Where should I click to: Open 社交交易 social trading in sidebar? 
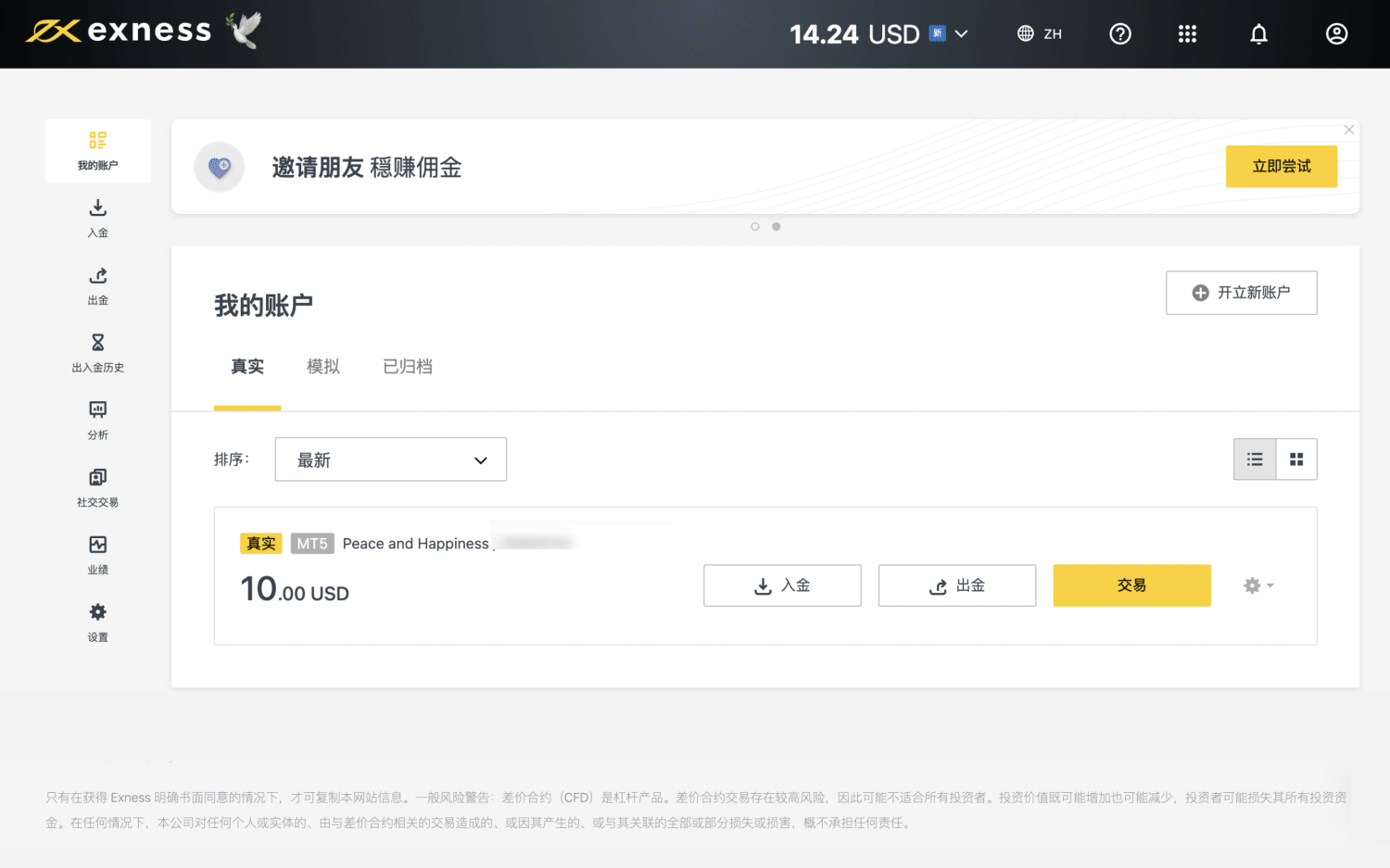pyautogui.click(x=97, y=487)
